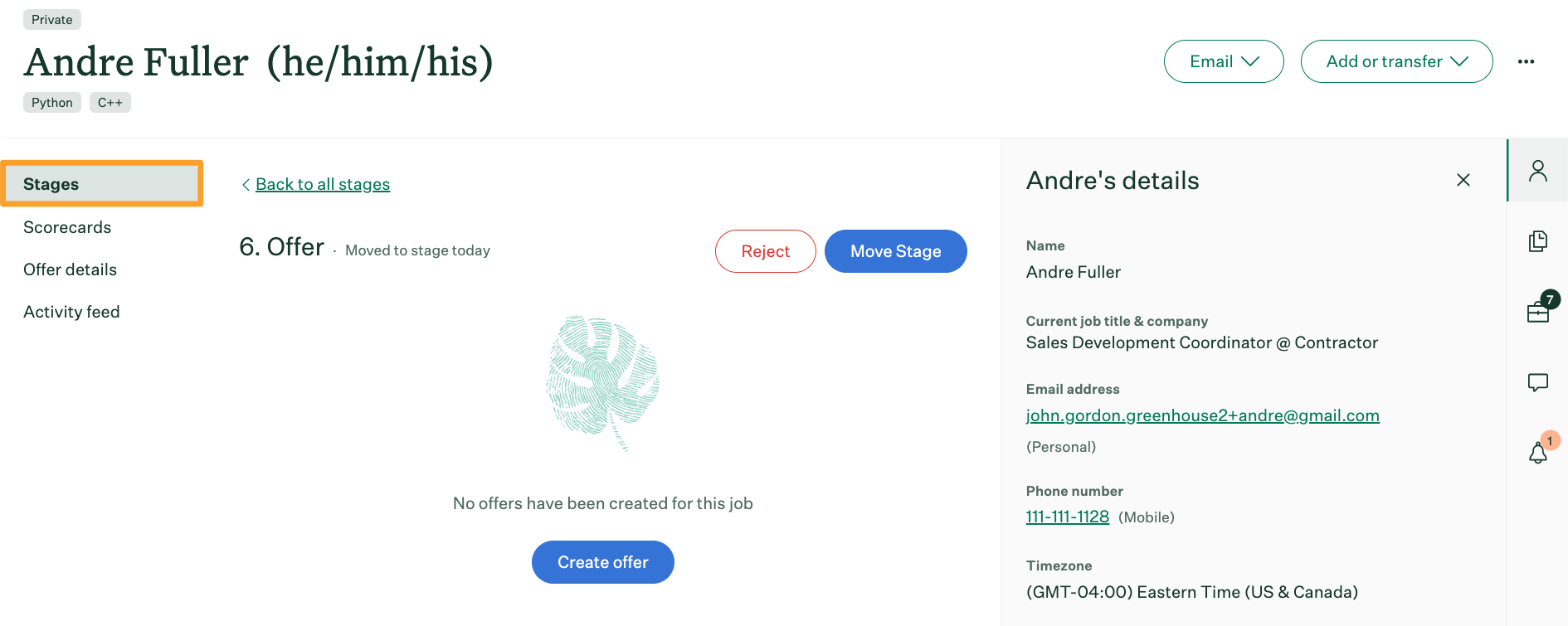The image size is (1568, 626).
Task: Close Andre's details panel
Action: coord(1463,180)
